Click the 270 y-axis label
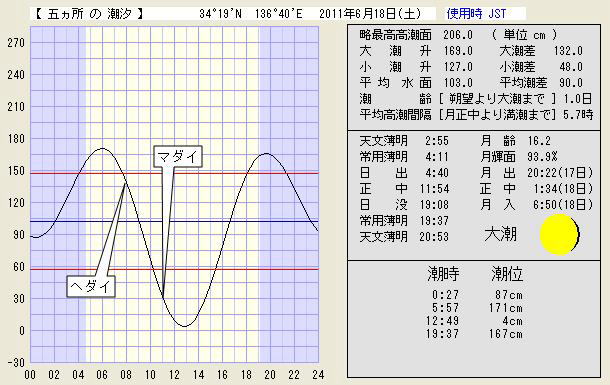This screenshot has width=610, height=385. point(16,42)
